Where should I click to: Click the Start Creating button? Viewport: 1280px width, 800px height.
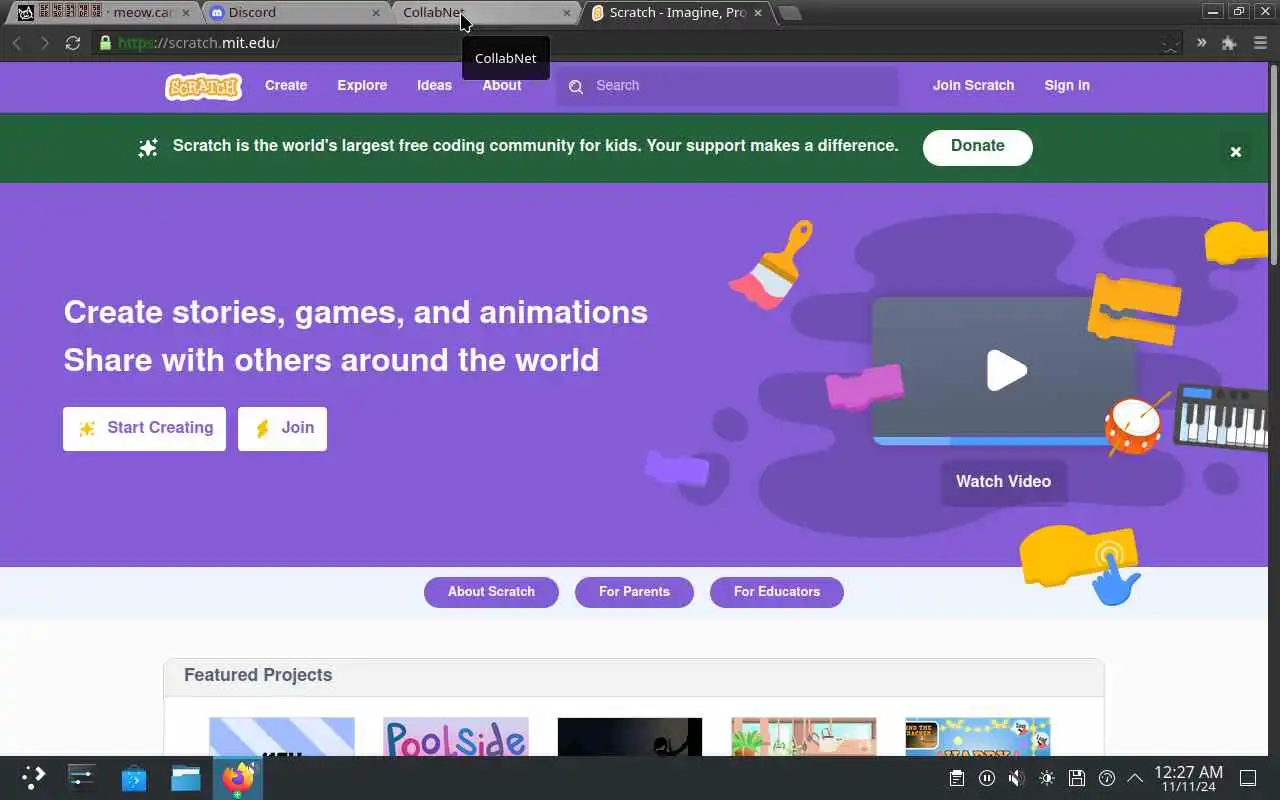(144, 428)
